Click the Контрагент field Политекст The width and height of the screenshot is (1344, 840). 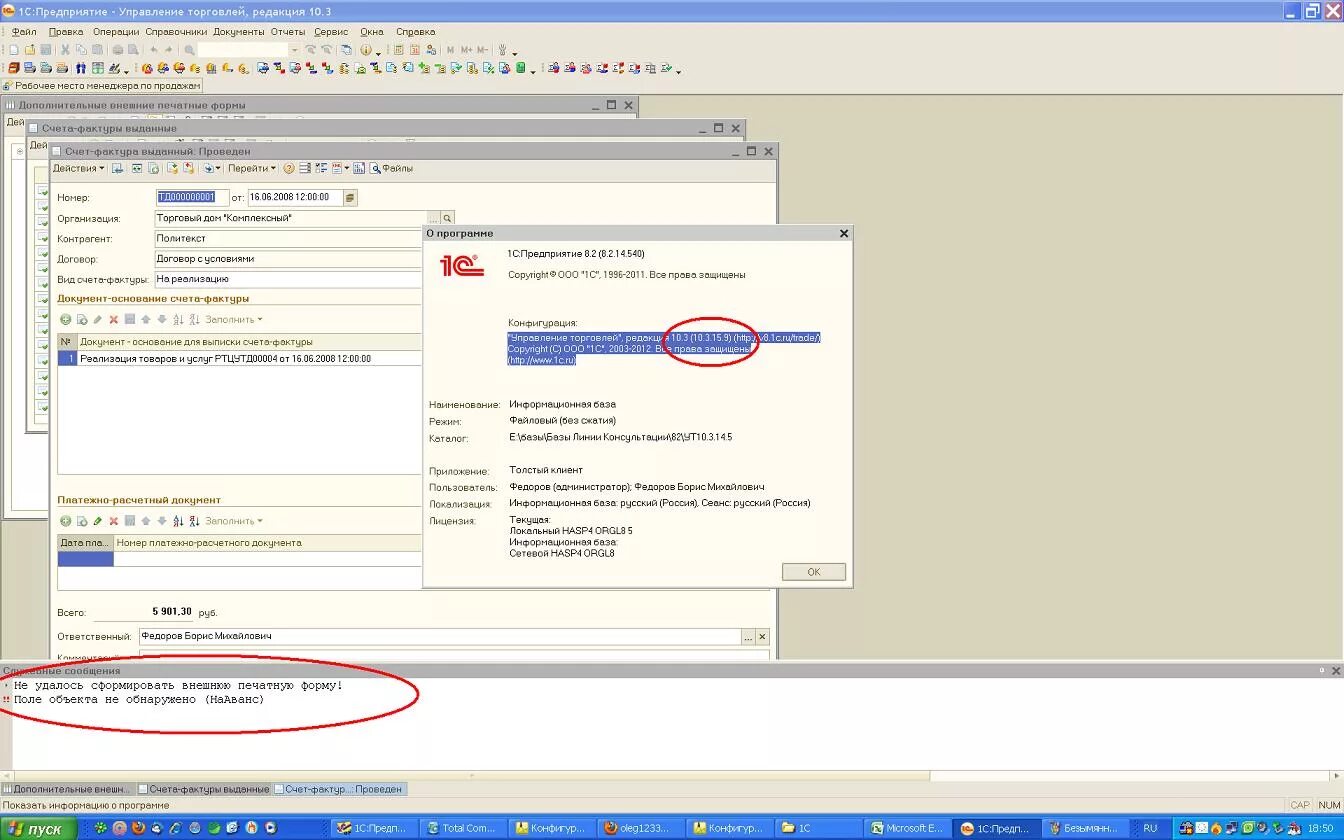[288, 239]
